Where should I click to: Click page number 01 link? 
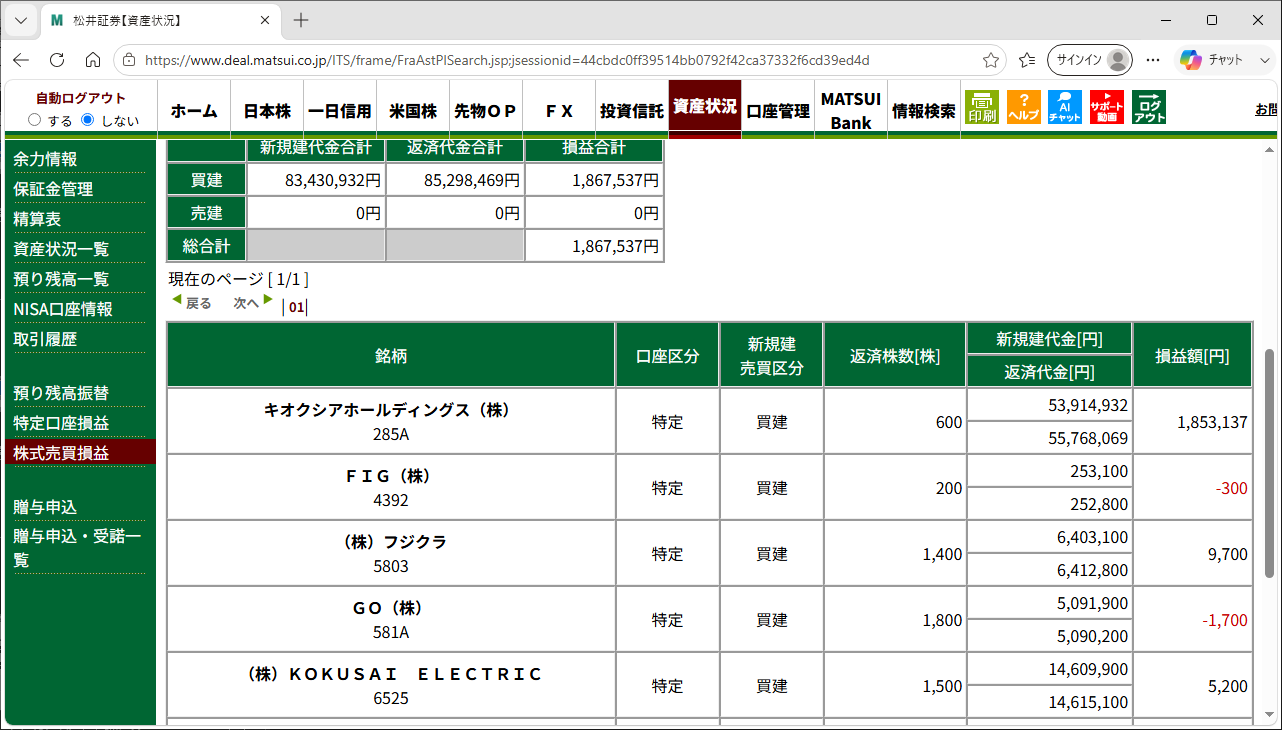tap(296, 307)
